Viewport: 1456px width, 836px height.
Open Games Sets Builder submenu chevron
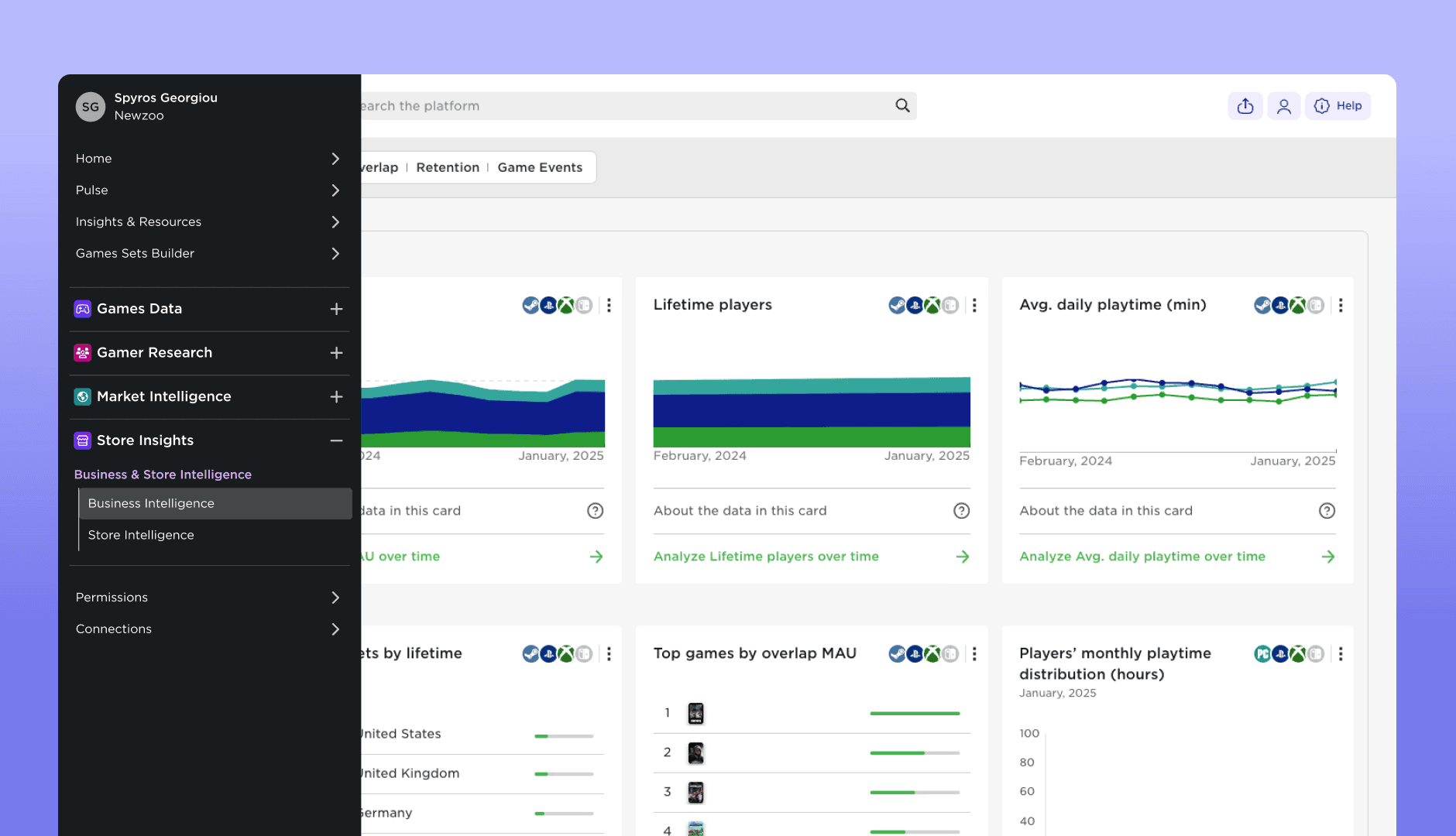[x=335, y=254]
